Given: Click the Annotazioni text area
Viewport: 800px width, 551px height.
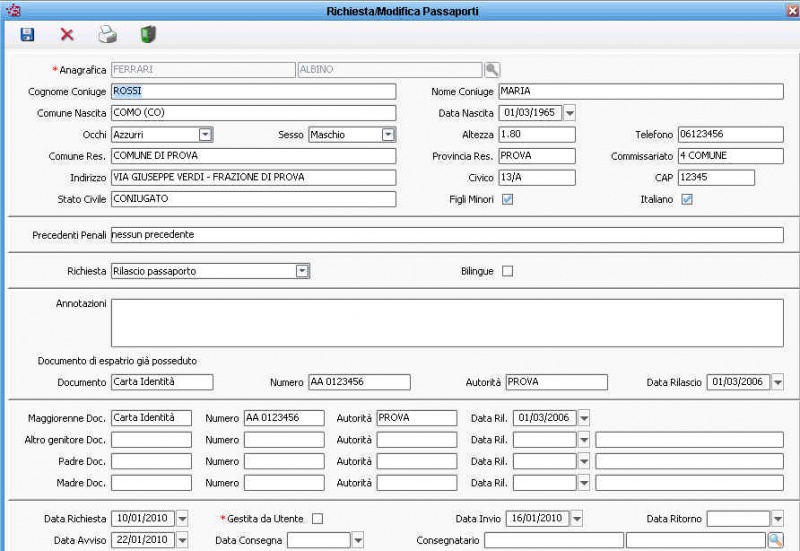Looking at the screenshot, I should pyautogui.click(x=446, y=322).
